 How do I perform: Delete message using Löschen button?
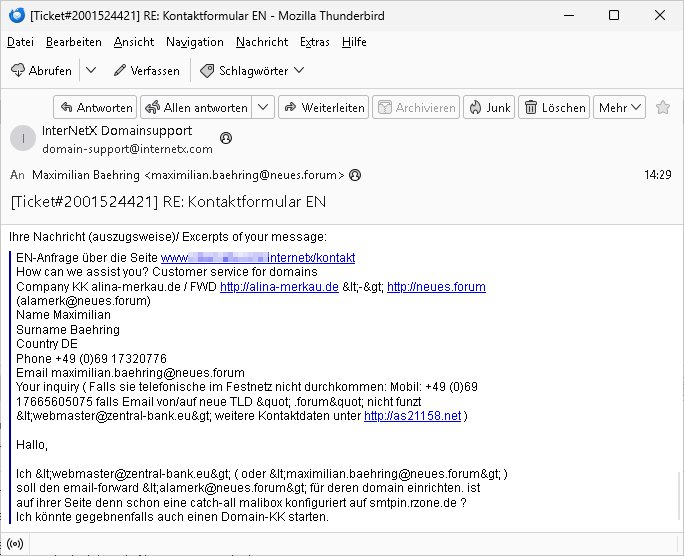tap(554, 108)
